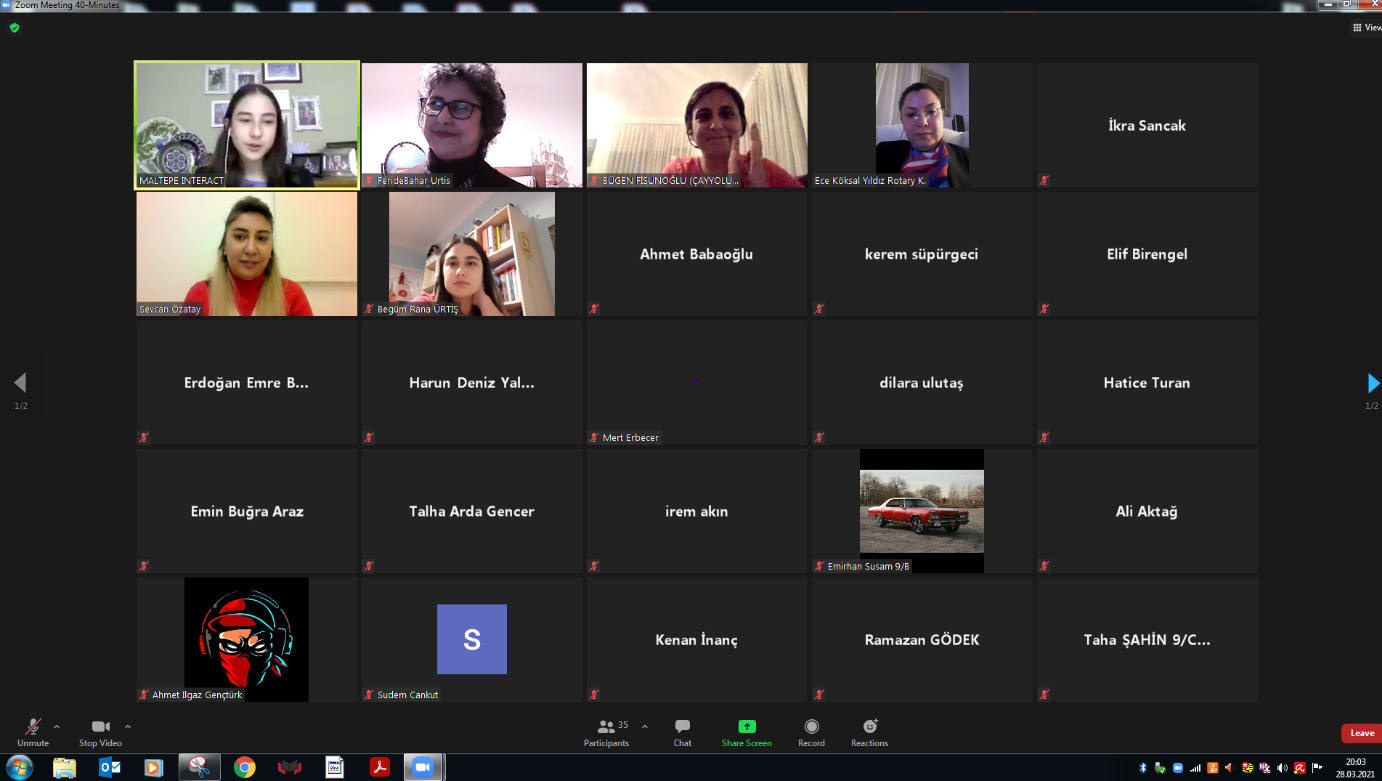Leave the meeting
The height and width of the screenshot is (781, 1382).
[x=1361, y=733]
